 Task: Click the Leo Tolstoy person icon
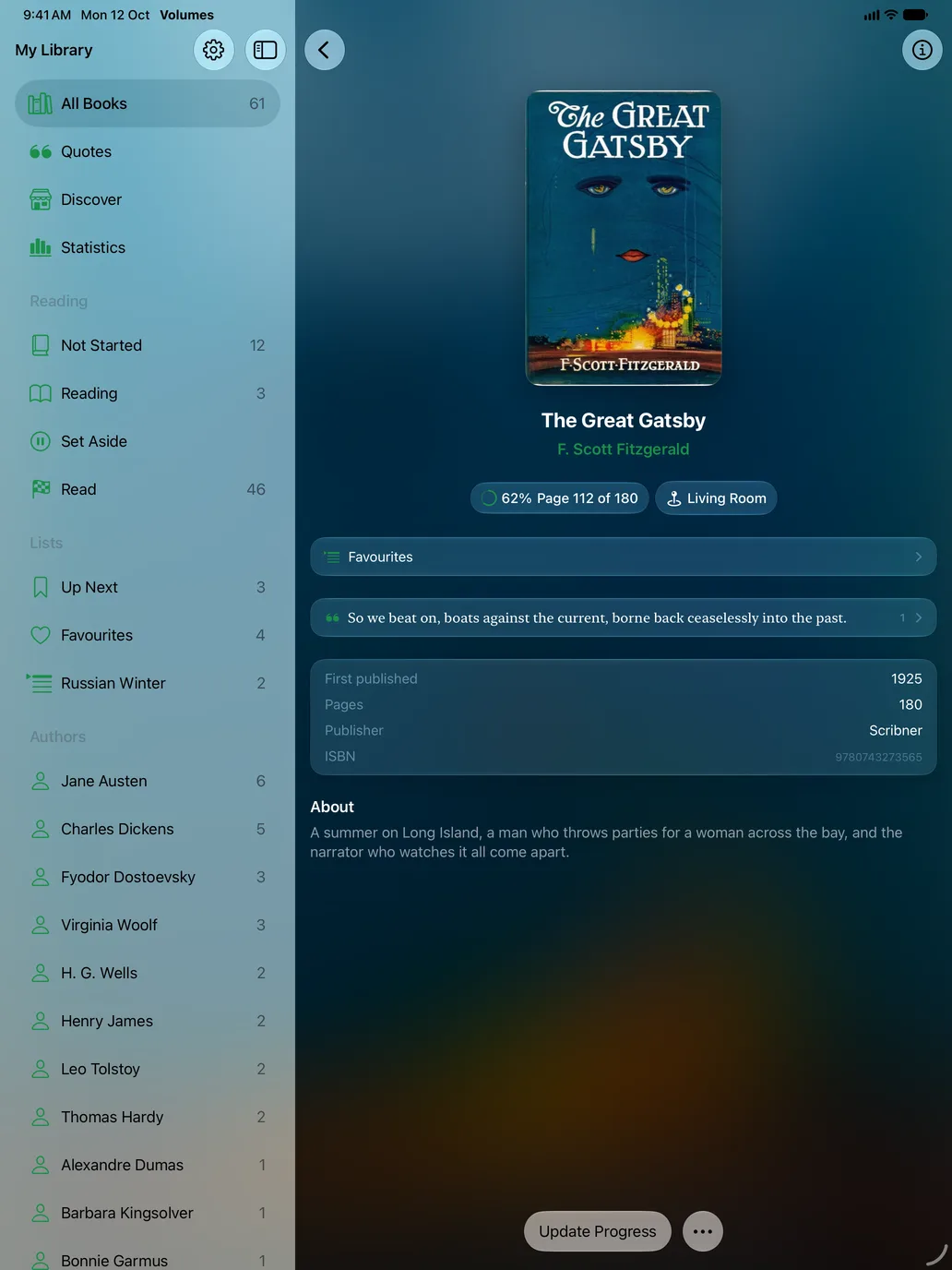pos(41,1069)
